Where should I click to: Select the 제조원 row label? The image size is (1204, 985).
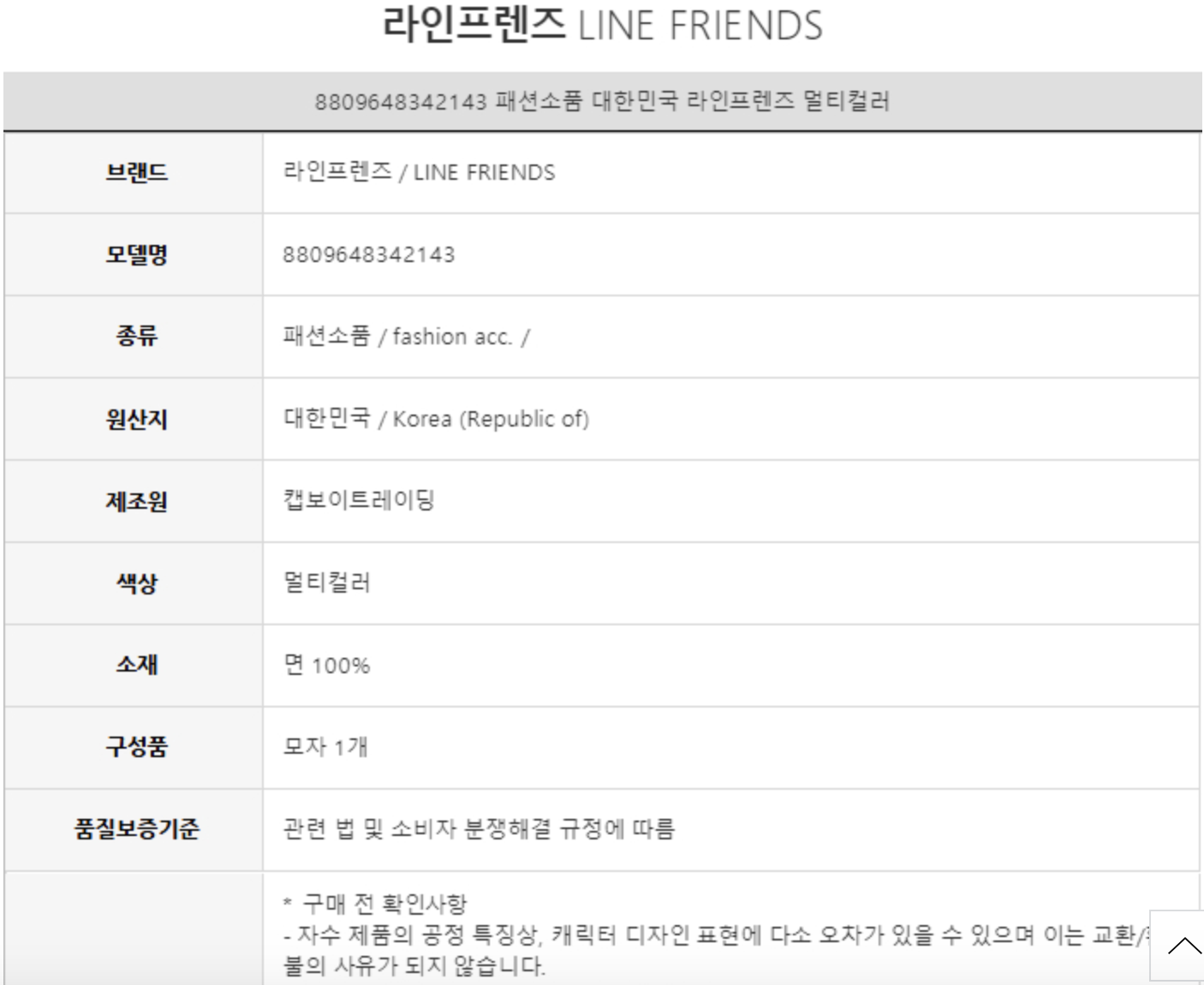pyautogui.click(x=136, y=501)
